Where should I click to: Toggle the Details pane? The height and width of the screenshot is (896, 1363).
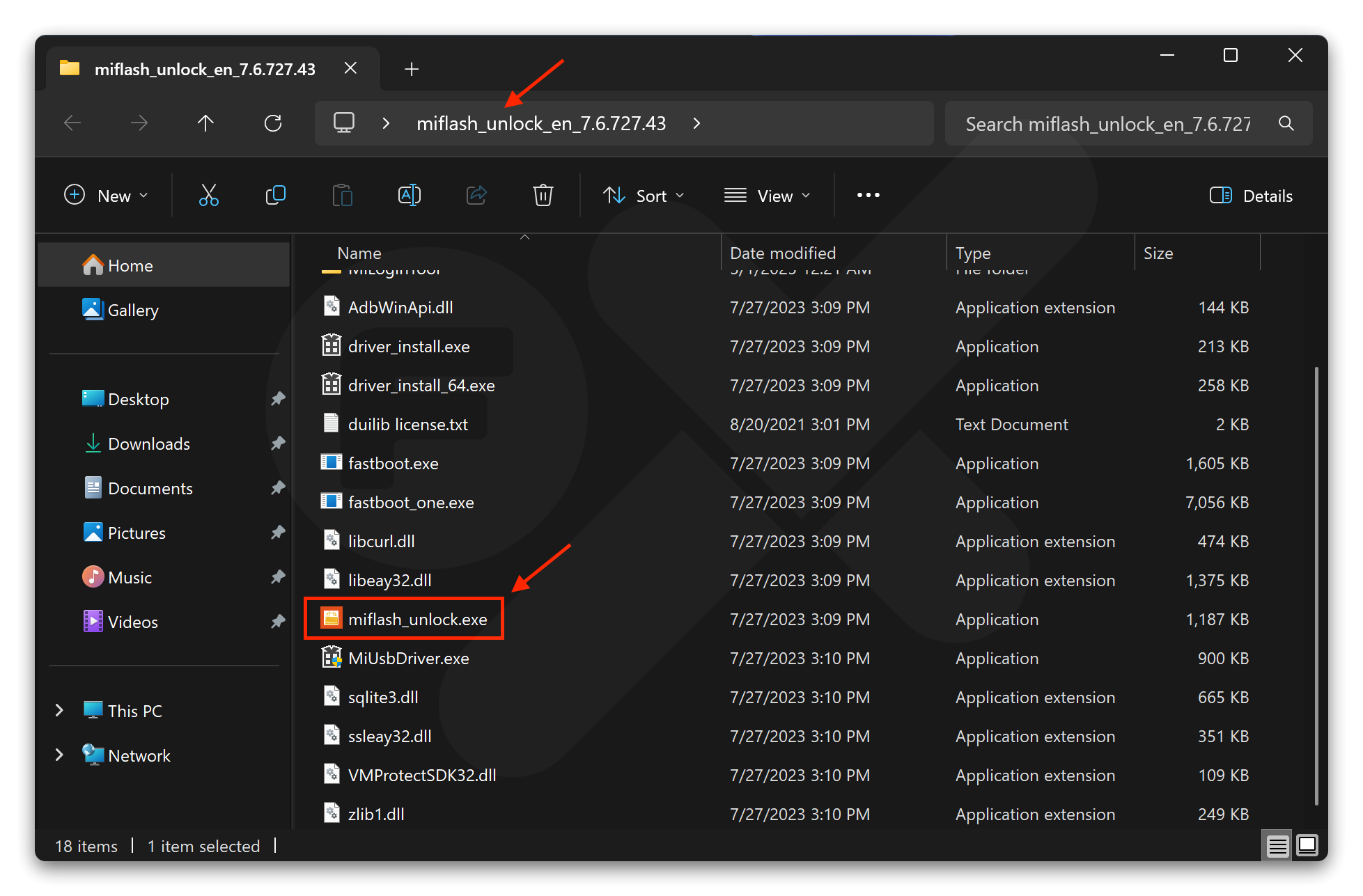tap(1251, 196)
